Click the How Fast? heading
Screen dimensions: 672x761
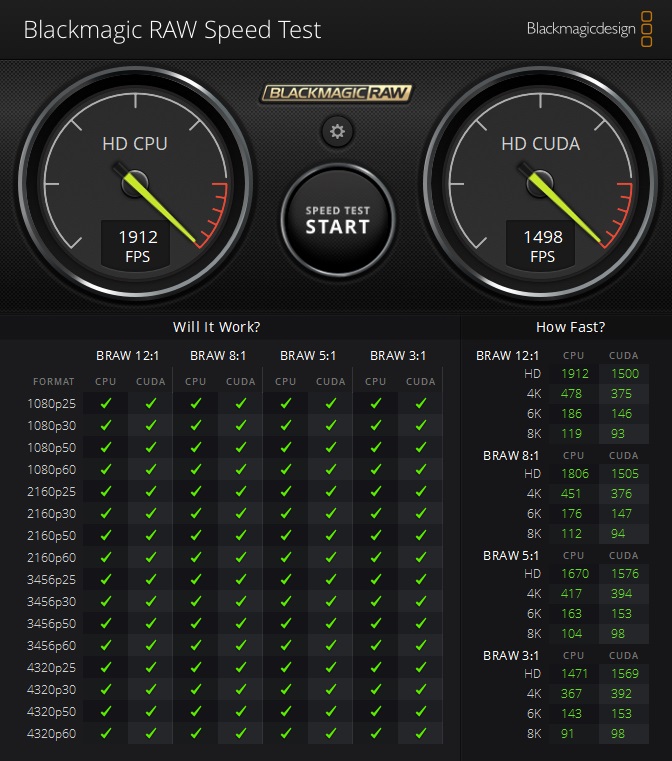(x=571, y=327)
